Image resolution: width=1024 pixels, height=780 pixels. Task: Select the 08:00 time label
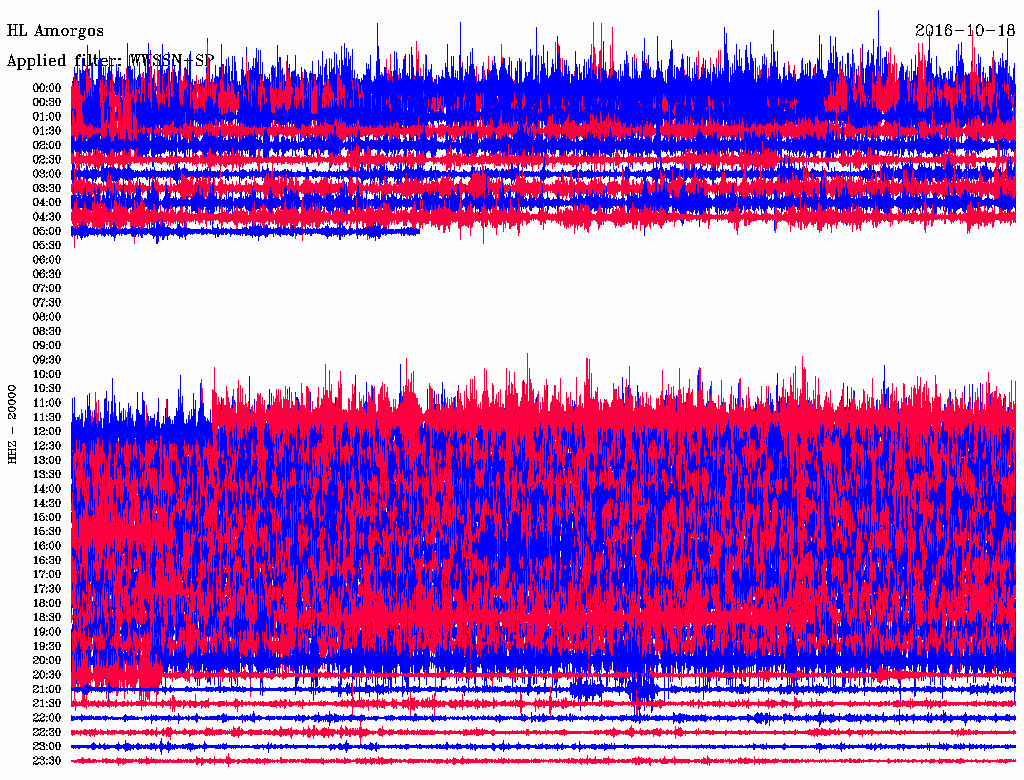(x=47, y=317)
